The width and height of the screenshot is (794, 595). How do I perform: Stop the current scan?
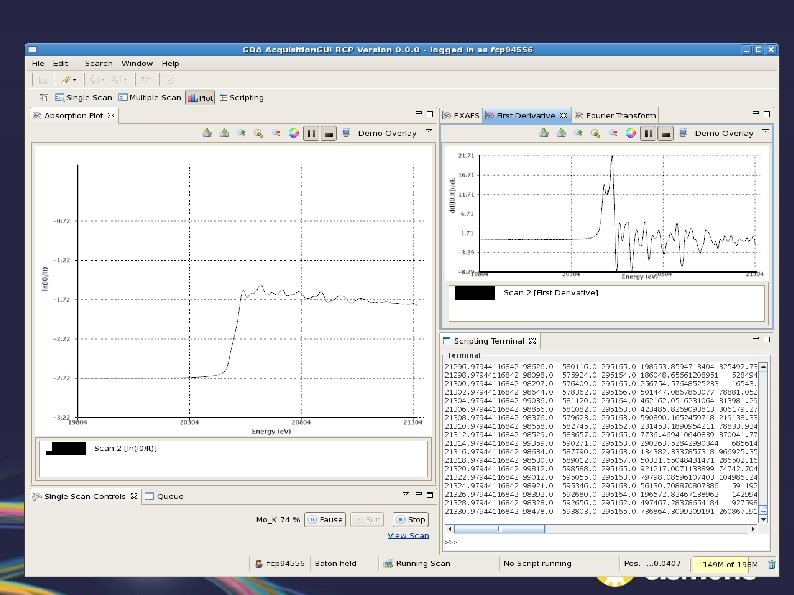pyautogui.click(x=410, y=519)
